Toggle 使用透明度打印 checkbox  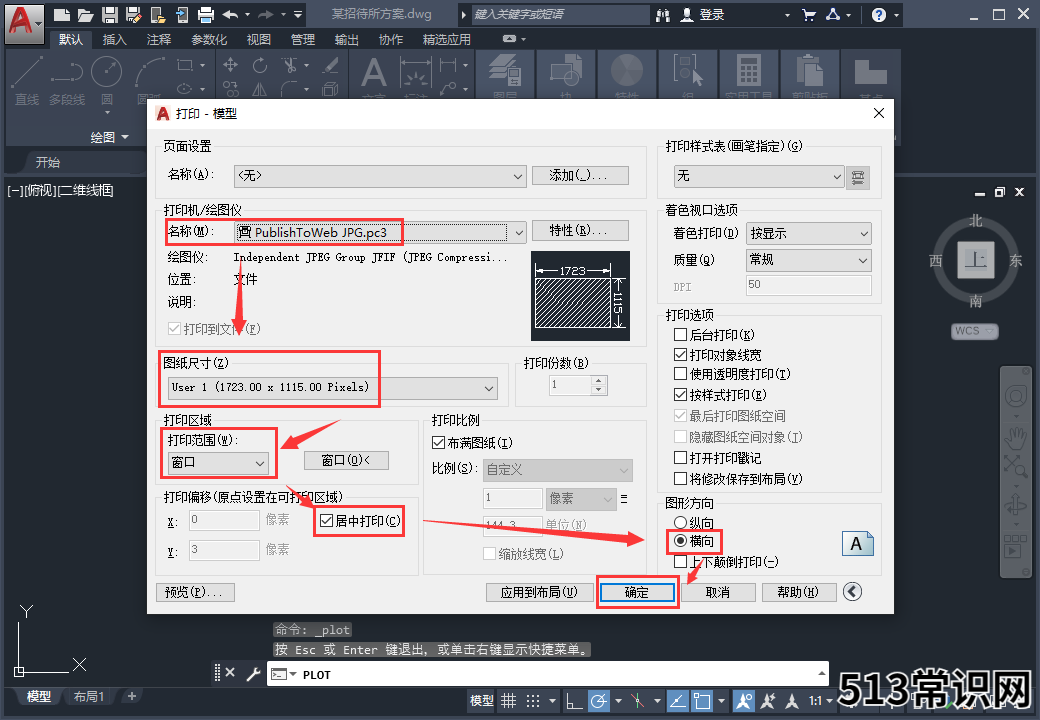pyautogui.click(x=680, y=374)
